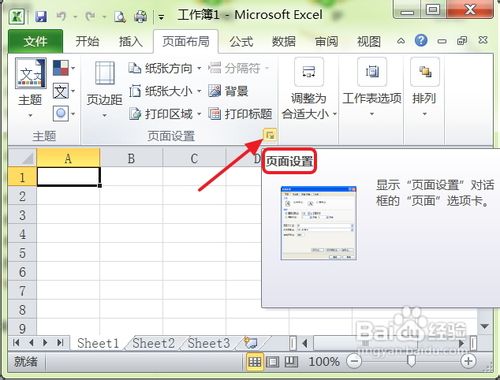
Task: Switch to the 视图 ribbon tab
Action: 369,41
